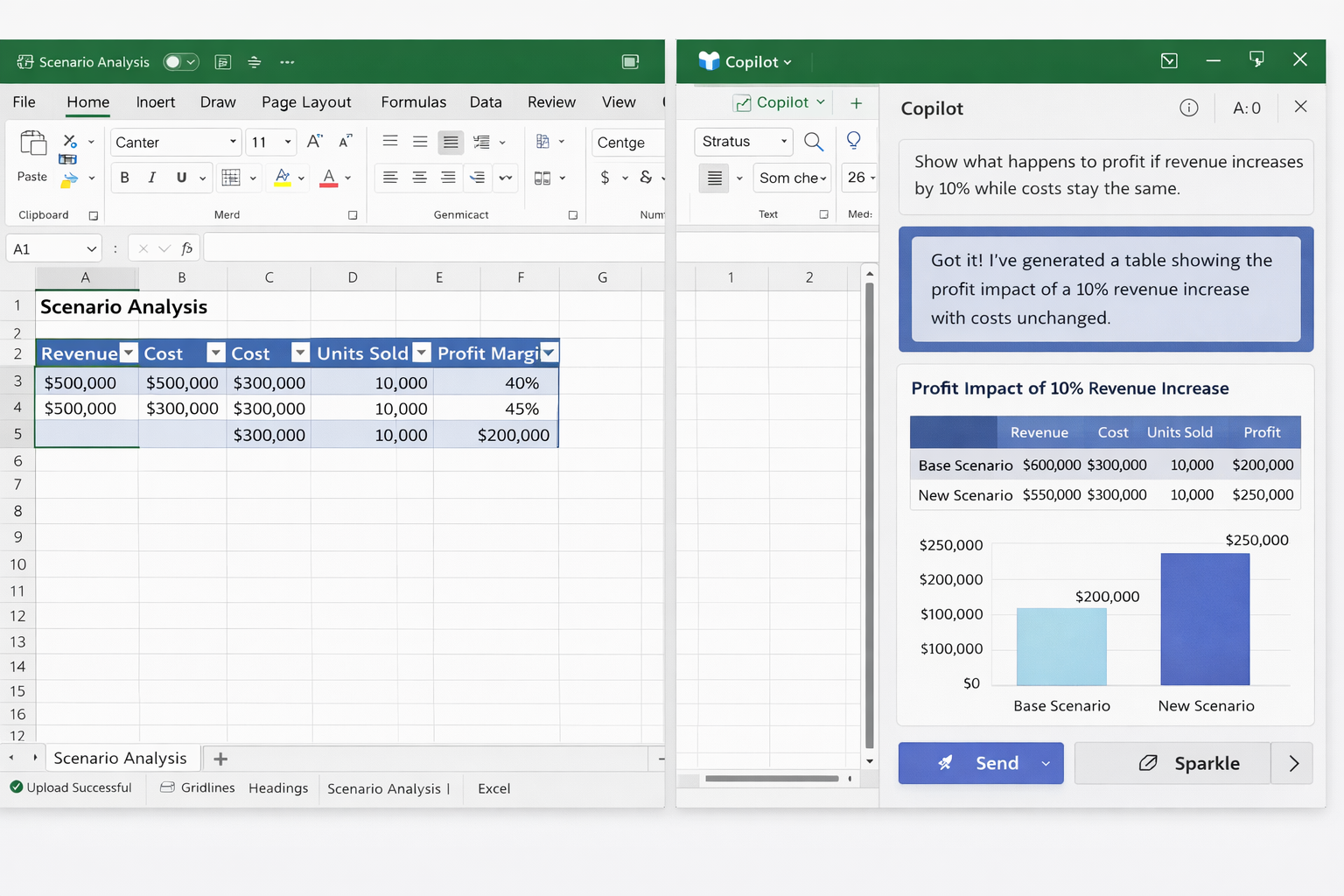
Task: Click the search magnifier icon
Action: click(x=813, y=142)
